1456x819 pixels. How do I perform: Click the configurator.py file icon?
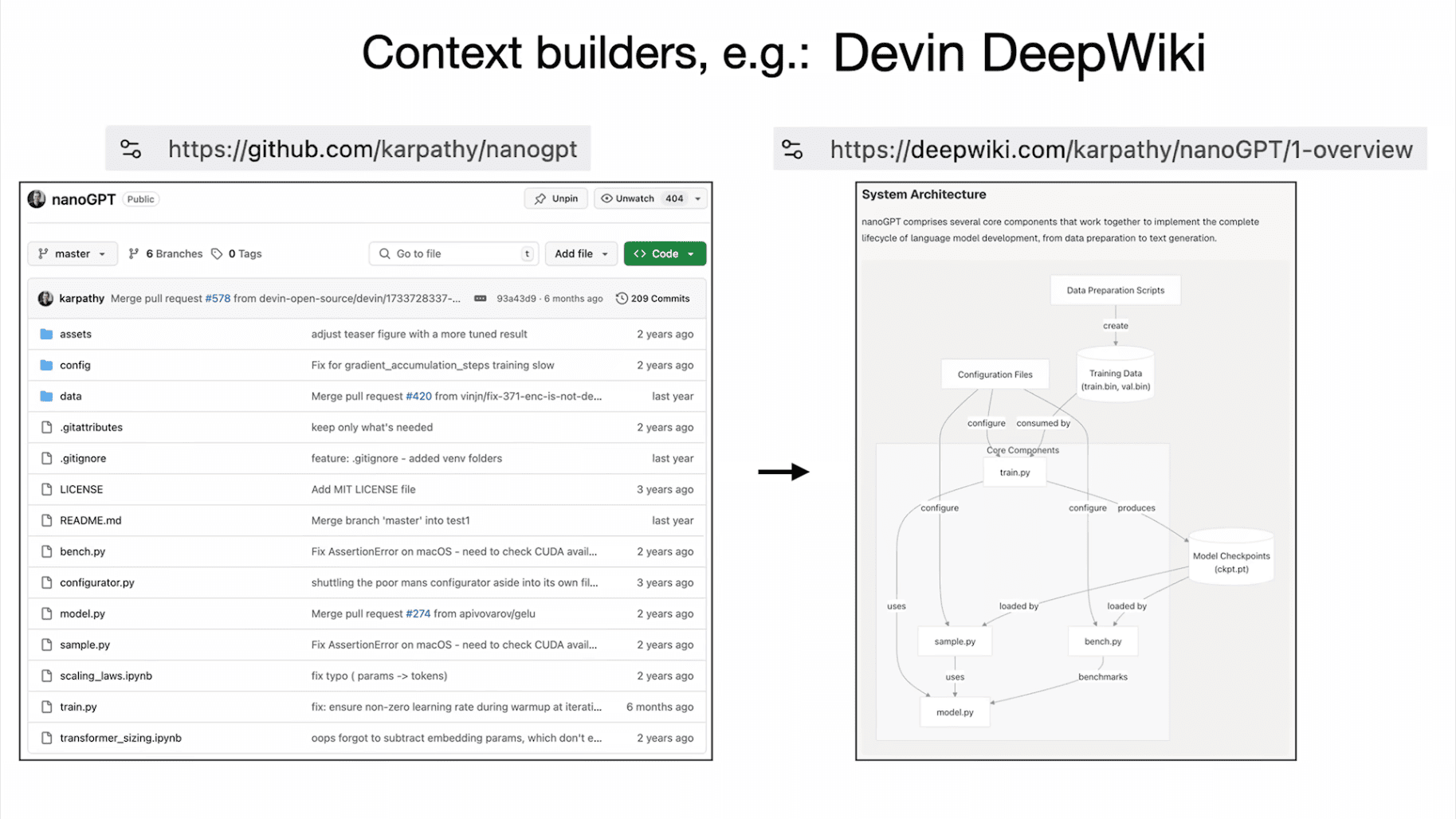click(46, 582)
